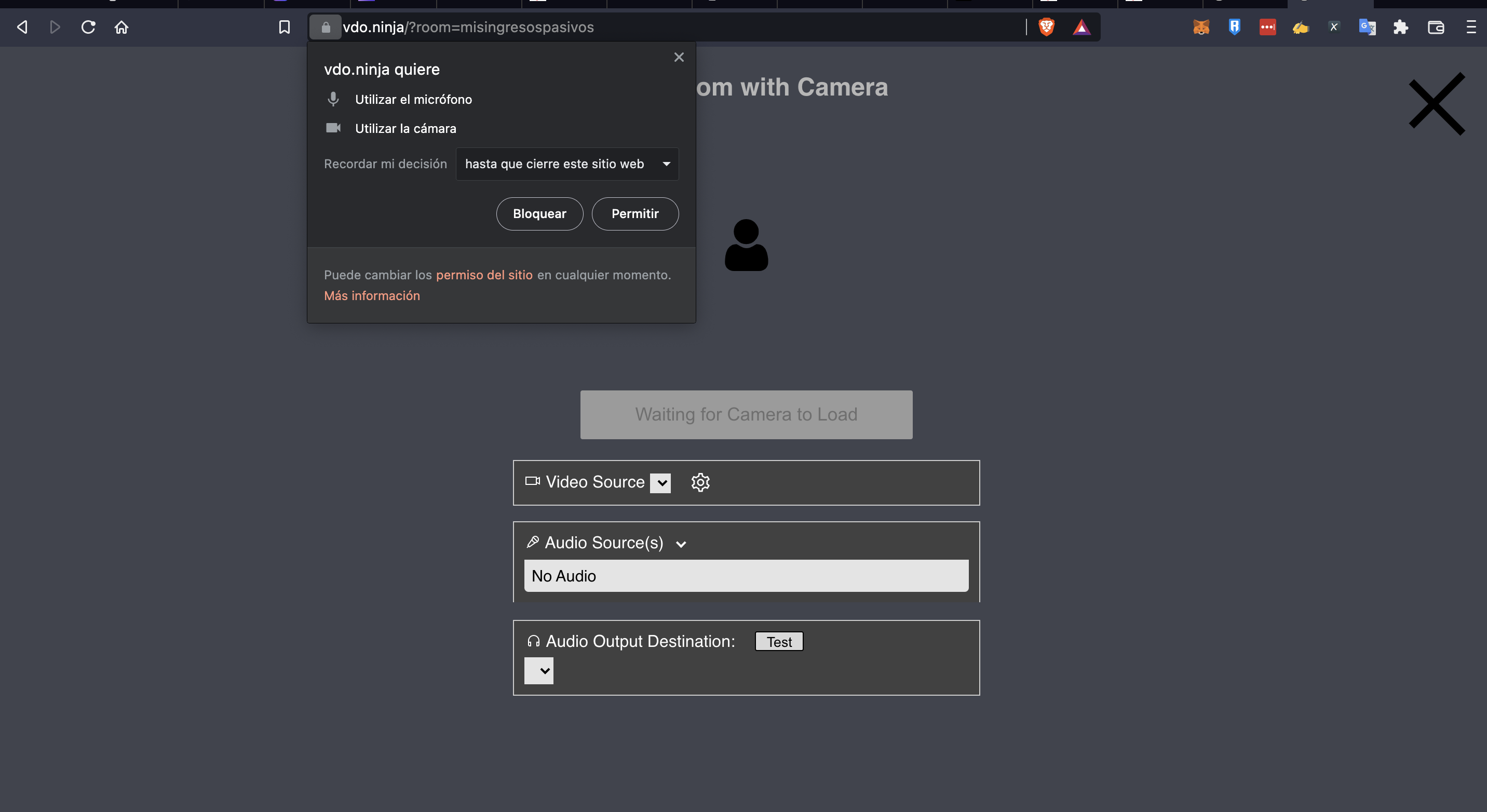Click the Brave Shields lion icon
The image size is (1487, 812).
(x=1046, y=27)
